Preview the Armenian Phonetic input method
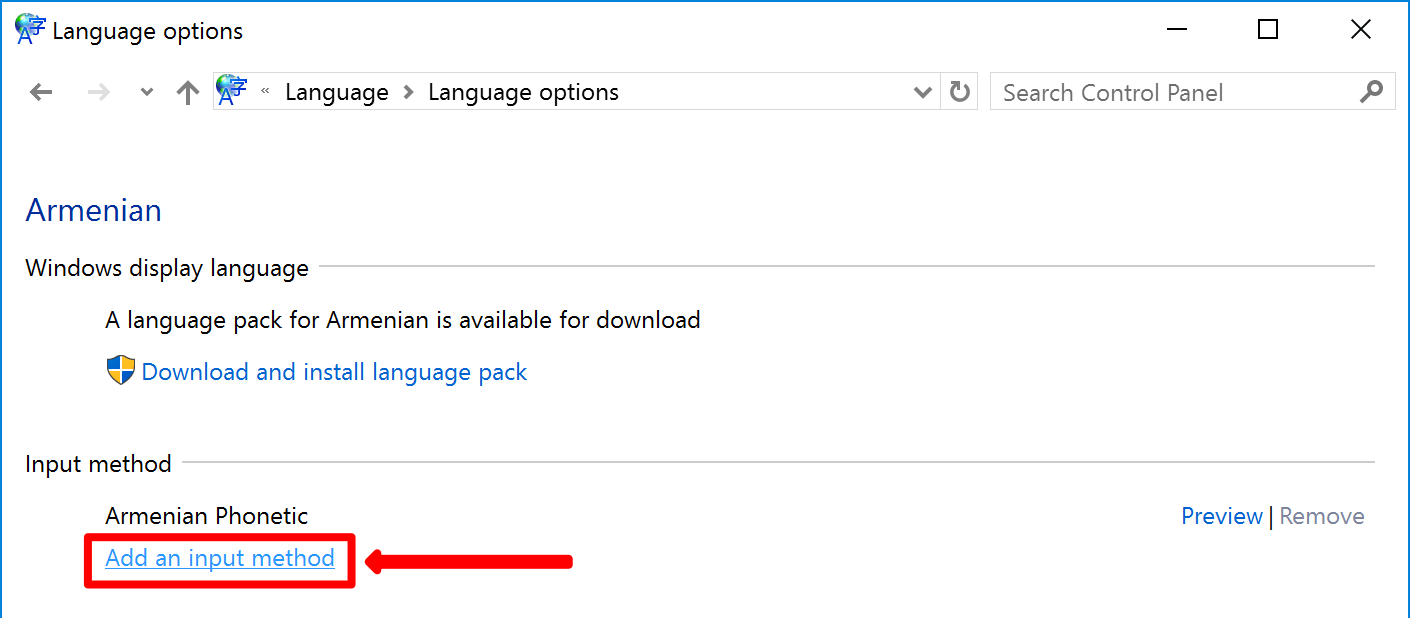Image resolution: width=1410 pixels, height=618 pixels. point(1221,516)
